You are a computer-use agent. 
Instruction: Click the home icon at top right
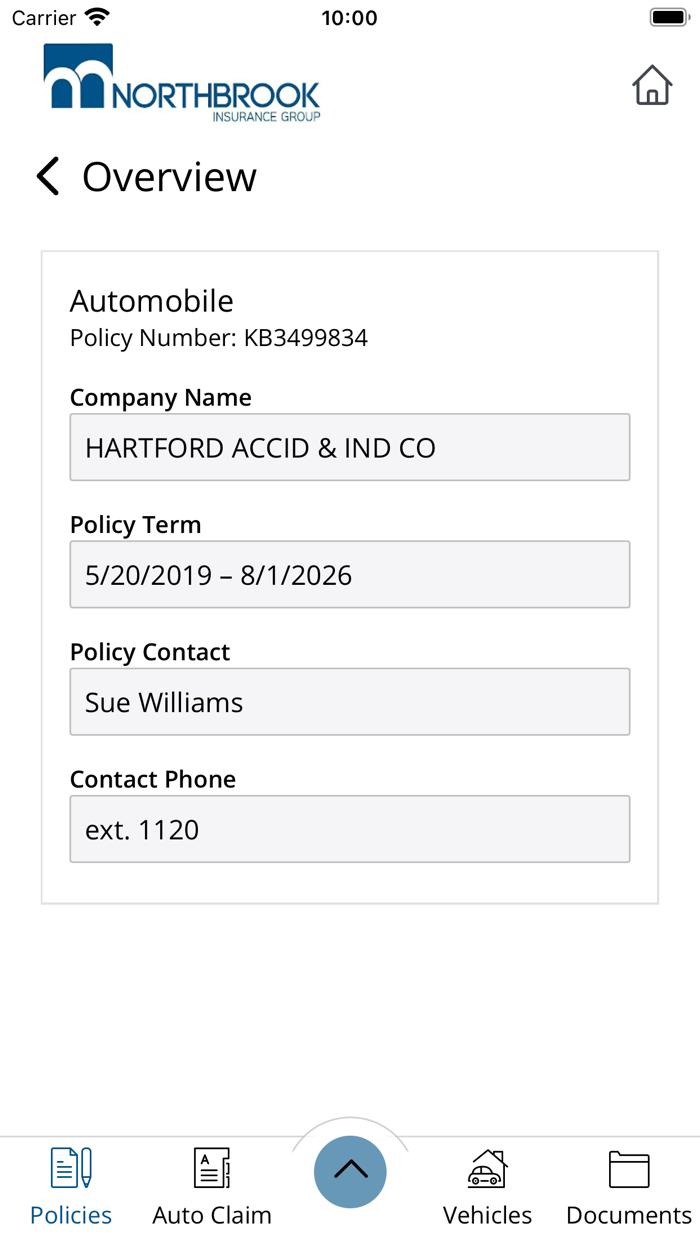652,87
